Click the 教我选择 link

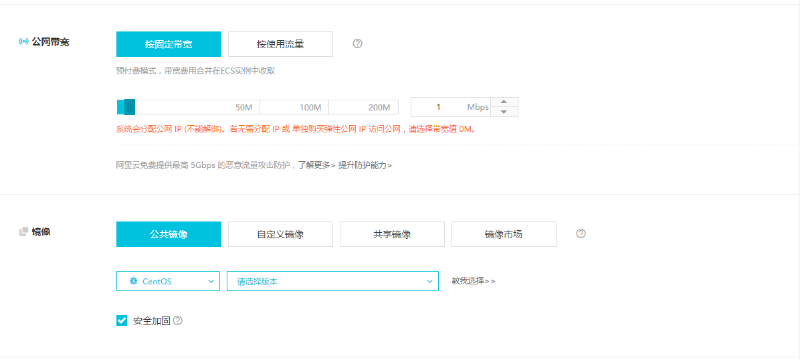pos(473,281)
